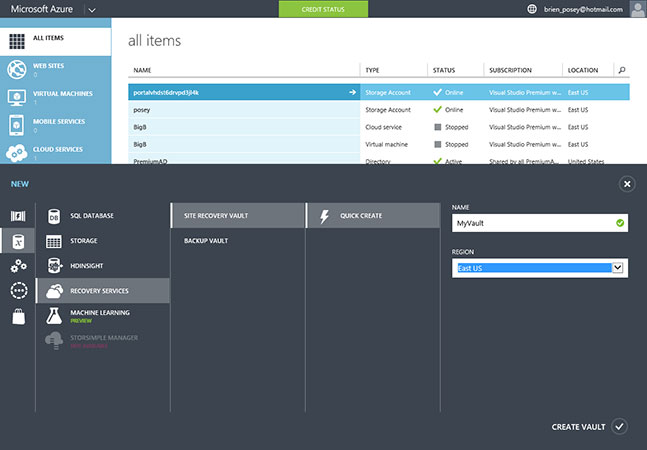Select Machine Learning menu entry
Image resolution: width=647 pixels, height=450 pixels.
tap(102, 316)
